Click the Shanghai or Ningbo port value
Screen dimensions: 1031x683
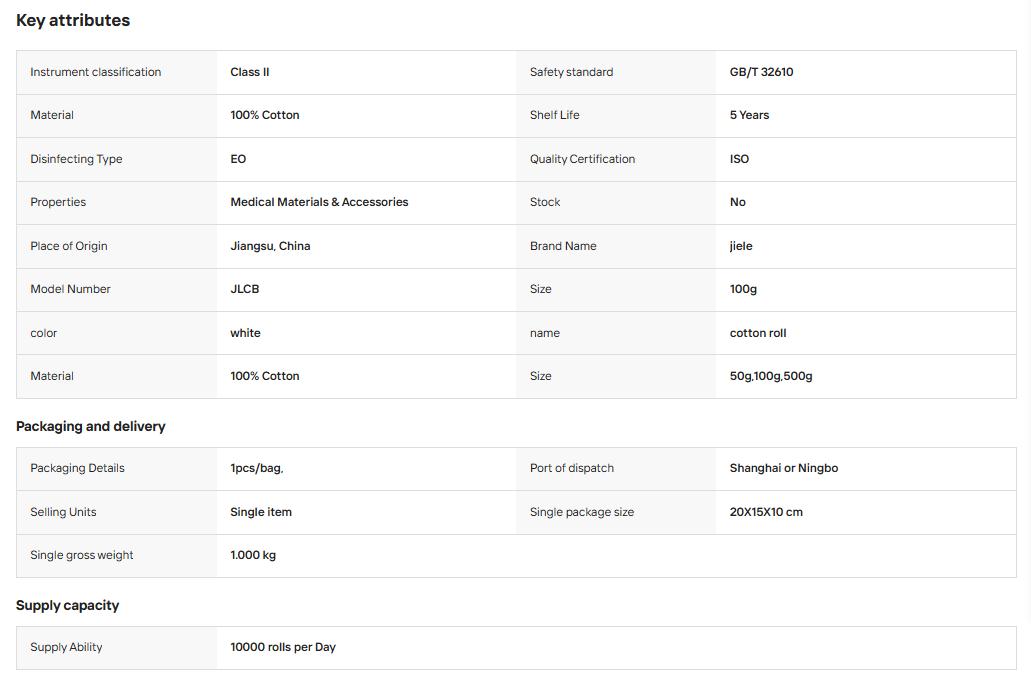coord(784,468)
